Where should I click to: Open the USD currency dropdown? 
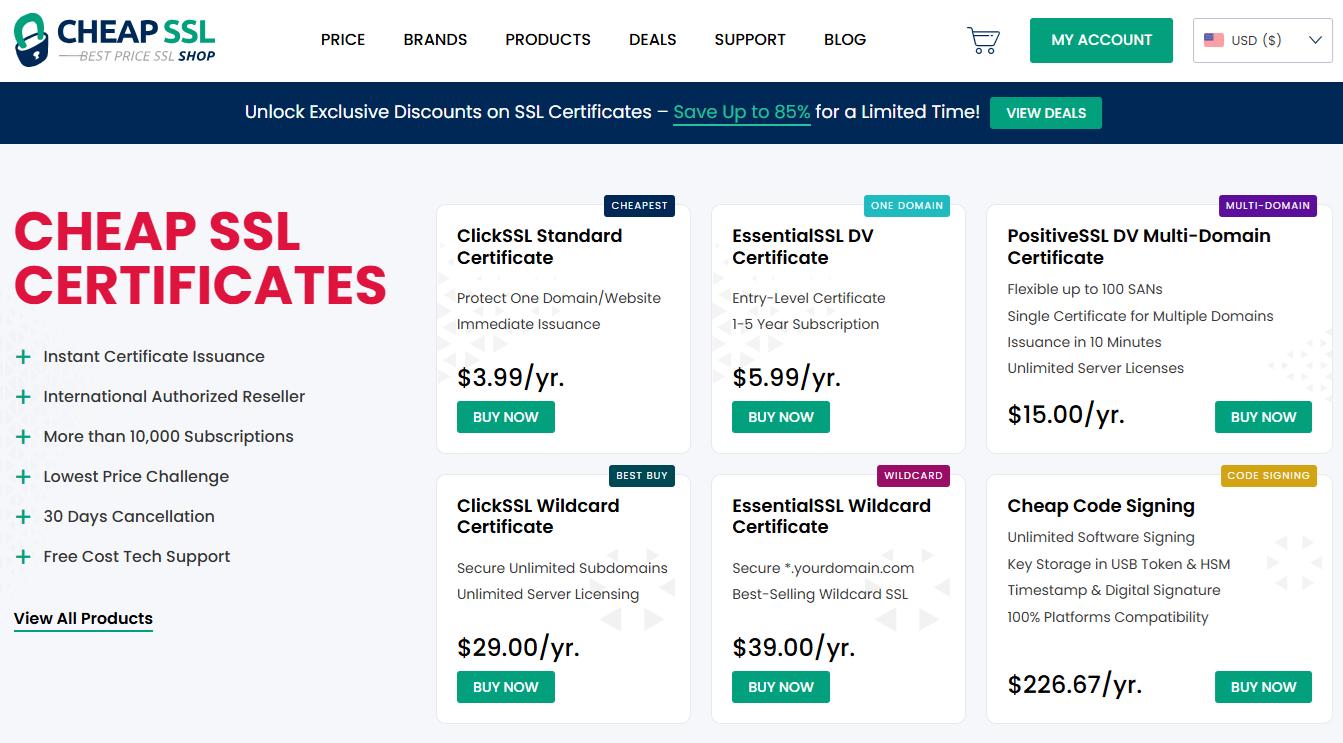1263,40
